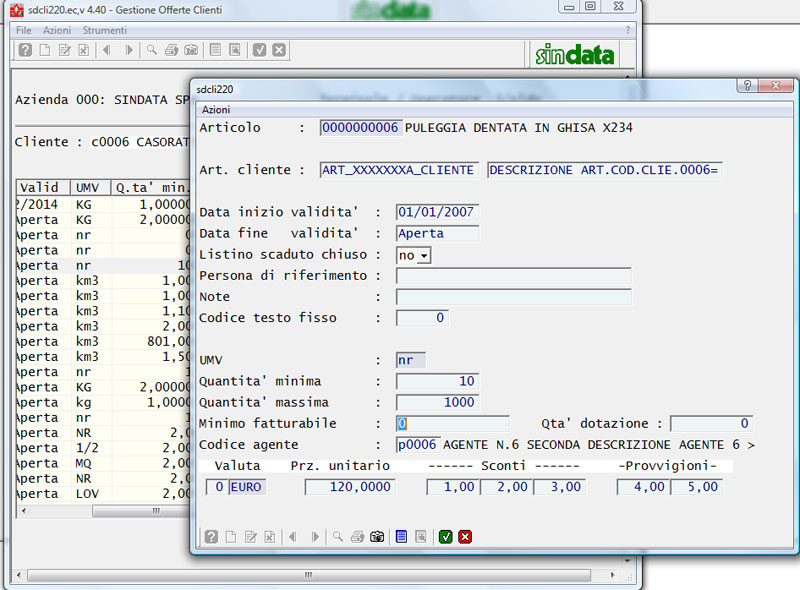This screenshot has height=590, width=800.
Task: Click help icon in sdcli220 dialog bottom toolbar
Action: click(211, 537)
